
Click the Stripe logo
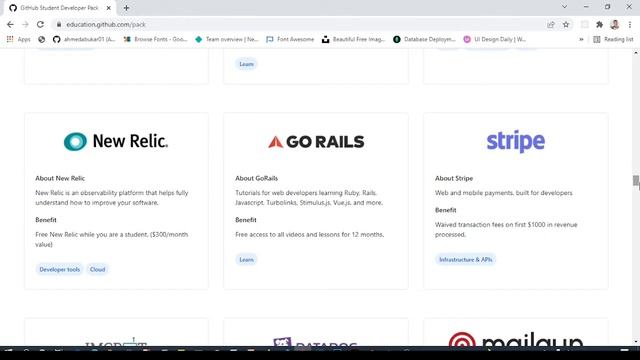(x=516, y=142)
